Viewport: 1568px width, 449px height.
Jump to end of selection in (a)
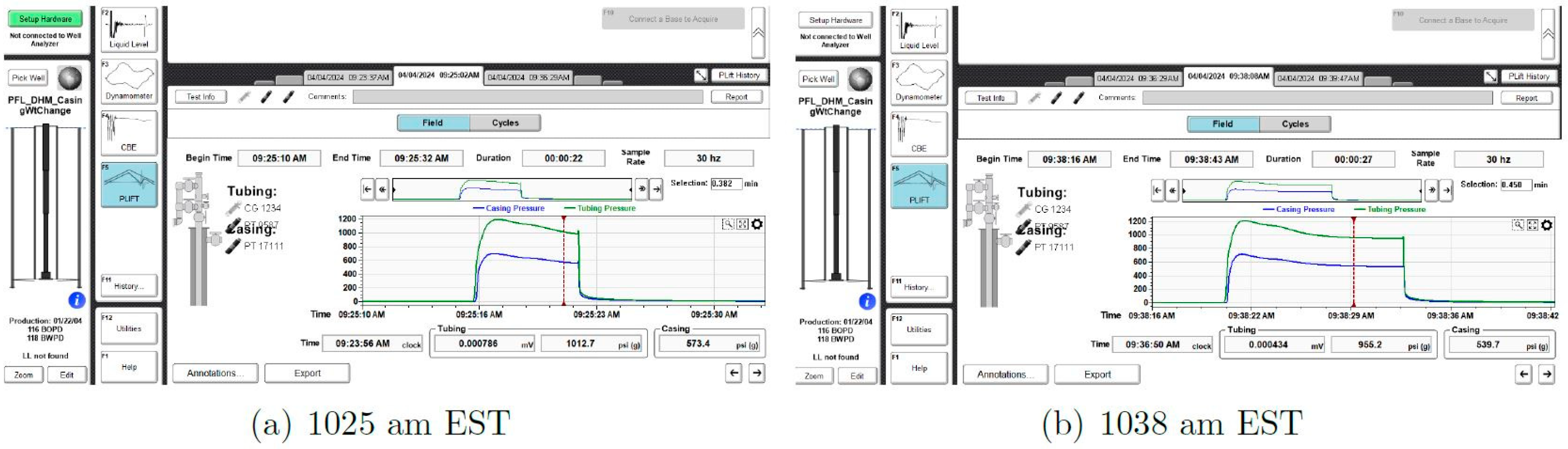(656, 189)
